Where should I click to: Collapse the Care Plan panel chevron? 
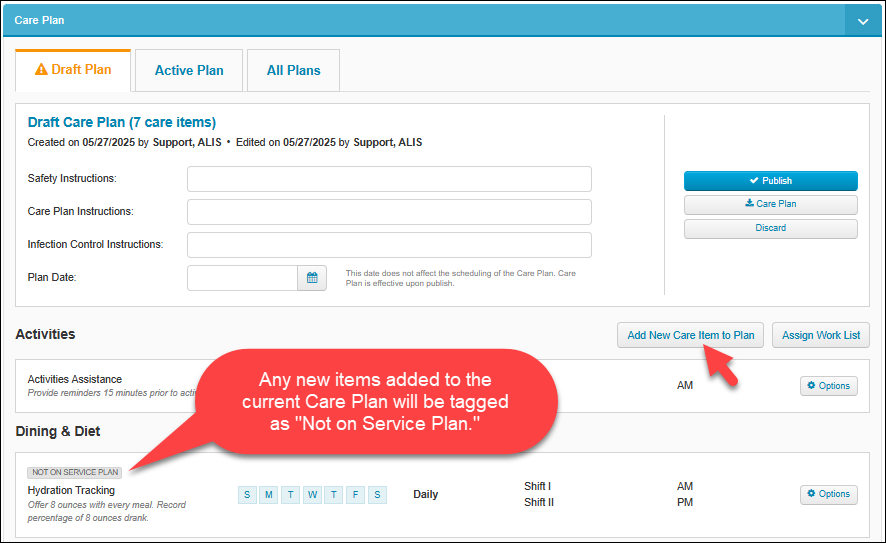tap(863, 21)
